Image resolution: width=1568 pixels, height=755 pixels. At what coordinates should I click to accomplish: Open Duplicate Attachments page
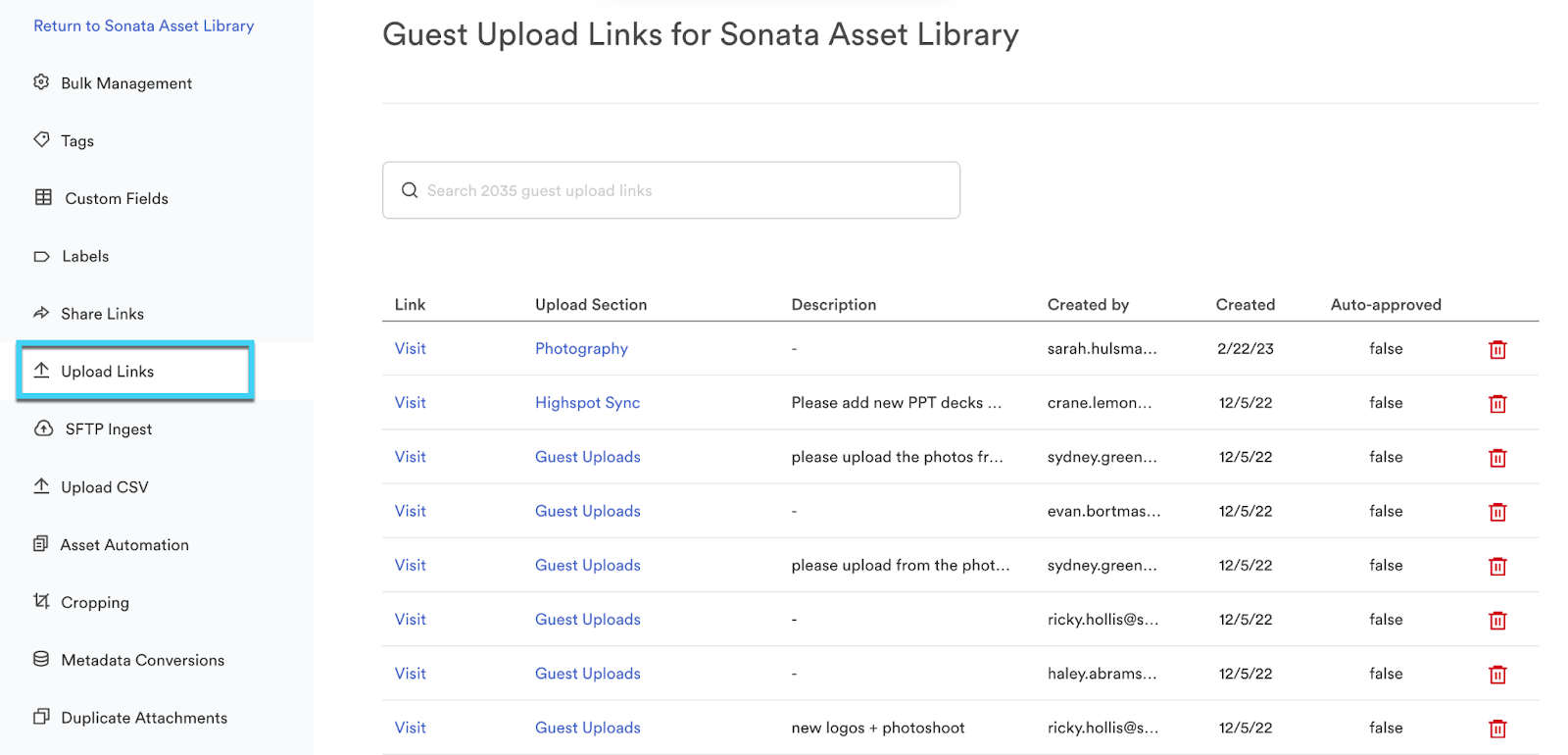coord(144,718)
